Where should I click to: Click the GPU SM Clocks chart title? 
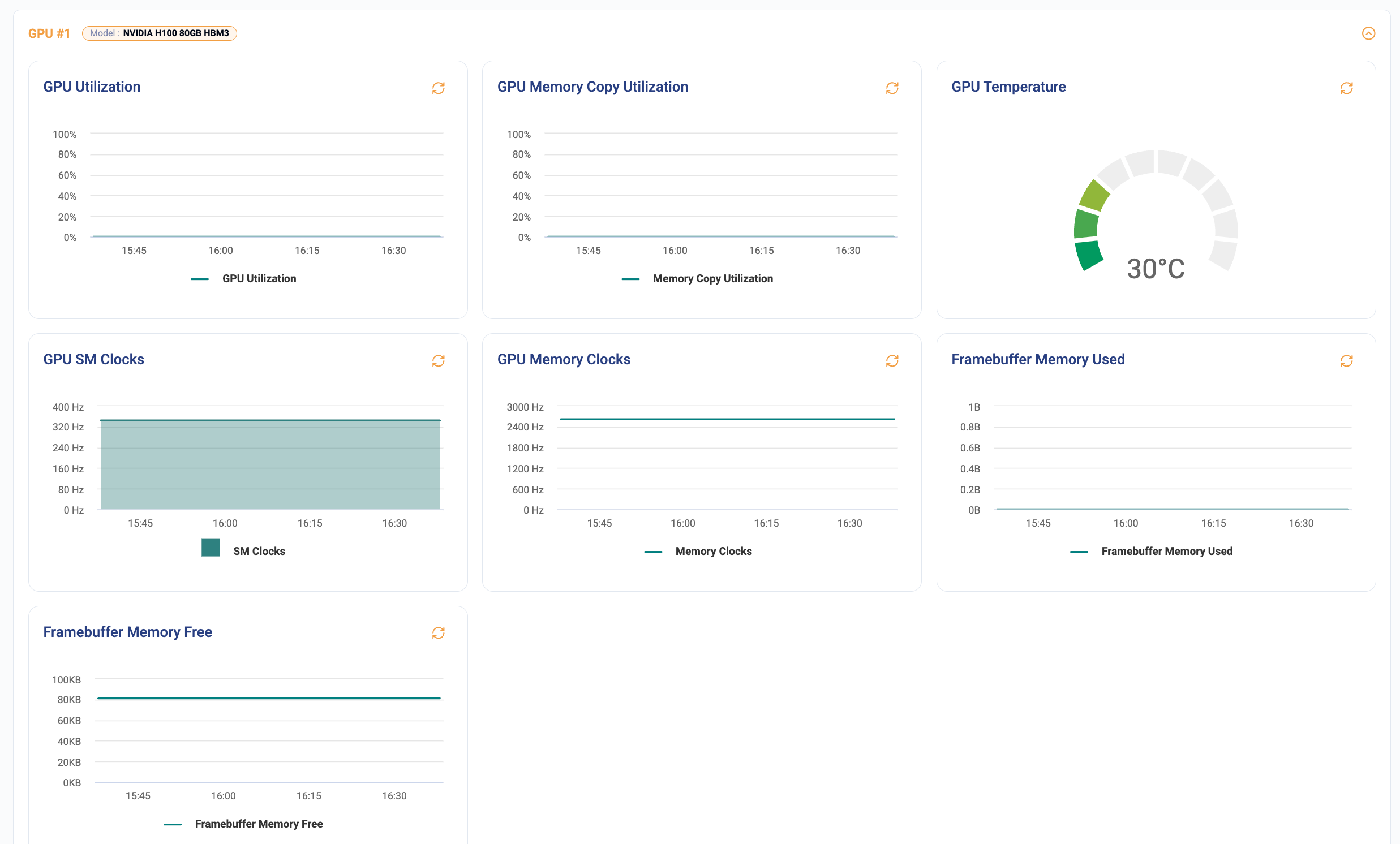94,359
